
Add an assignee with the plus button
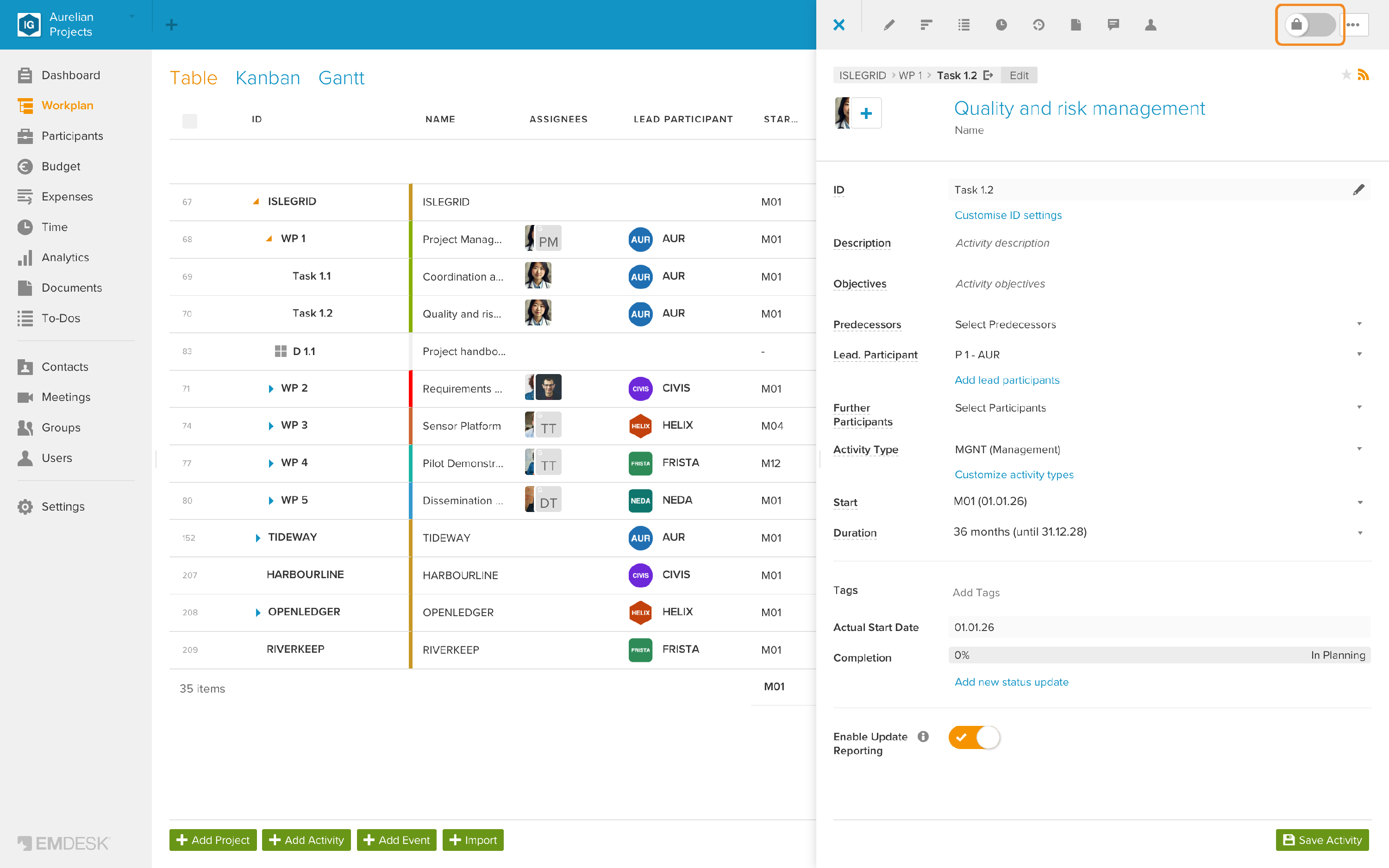pos(866,113)
